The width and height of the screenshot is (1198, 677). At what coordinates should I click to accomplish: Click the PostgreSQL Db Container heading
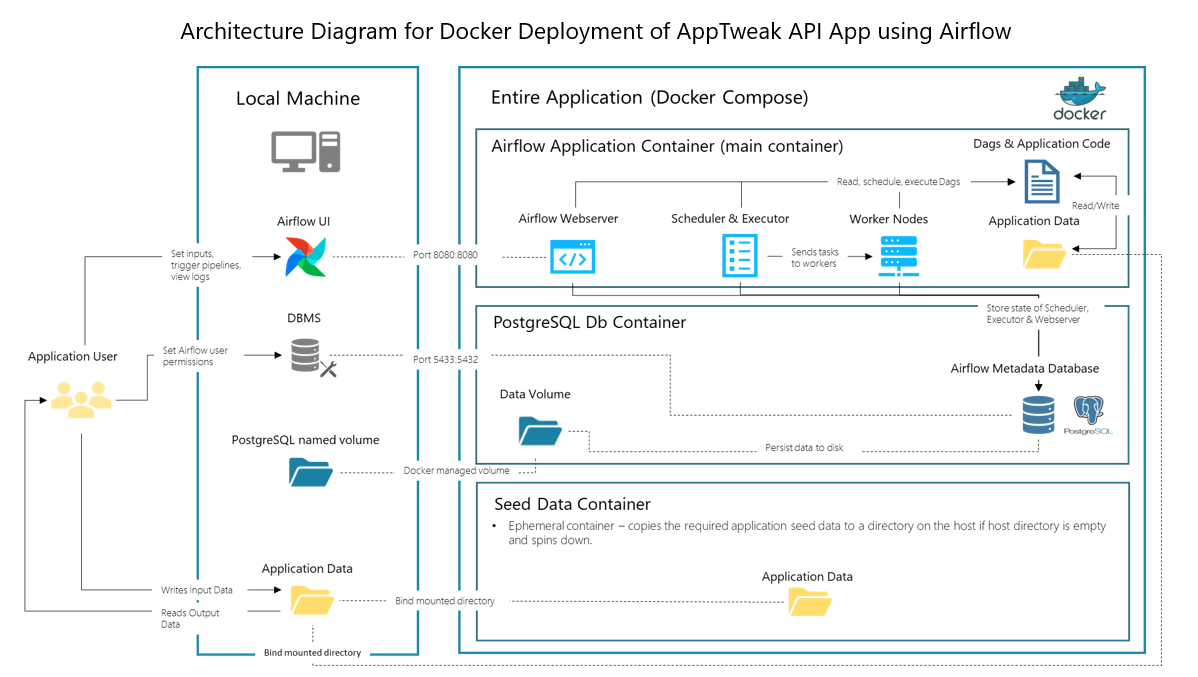[589, 322]
